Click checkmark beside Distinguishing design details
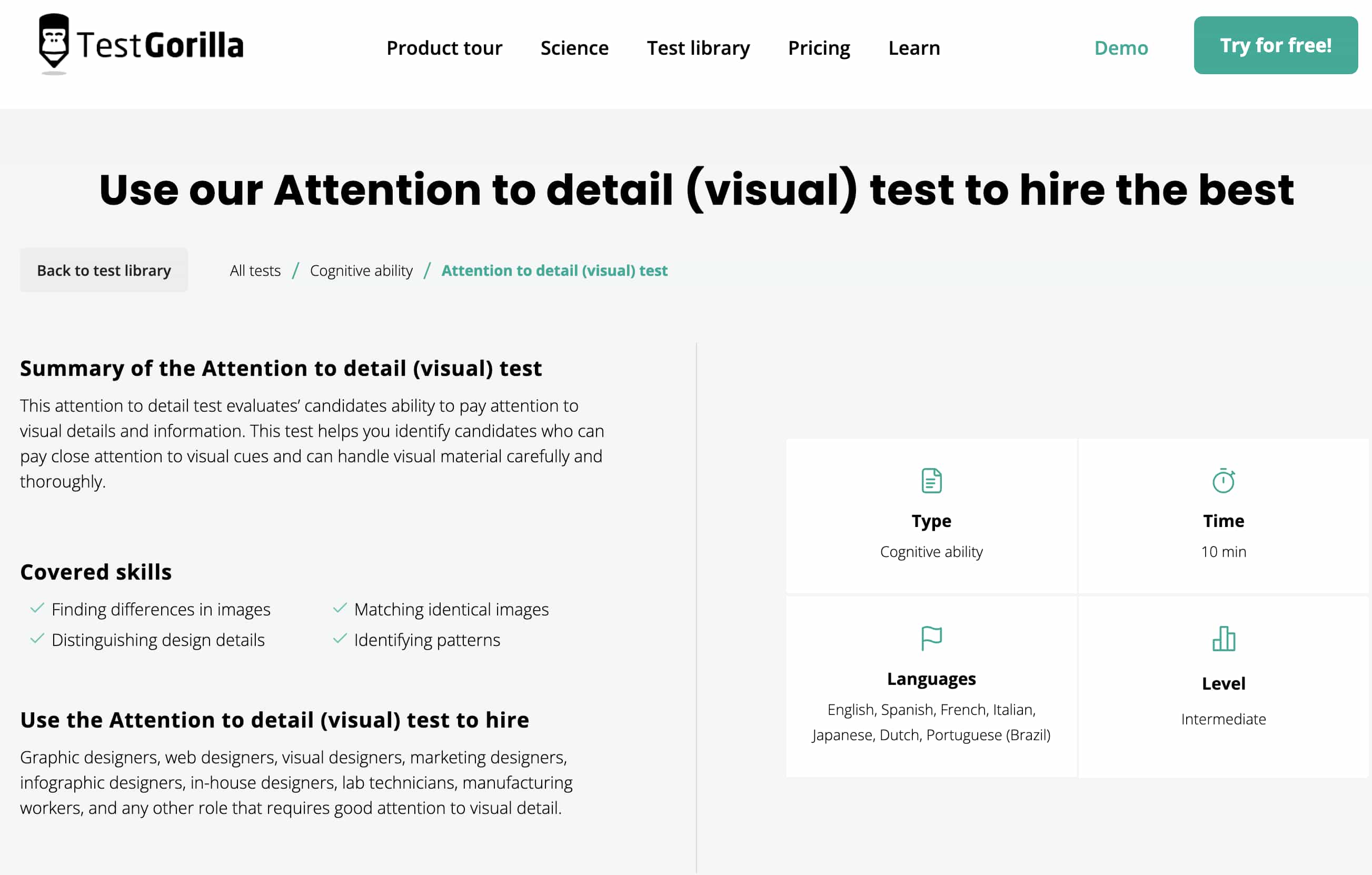 (37, 639)
